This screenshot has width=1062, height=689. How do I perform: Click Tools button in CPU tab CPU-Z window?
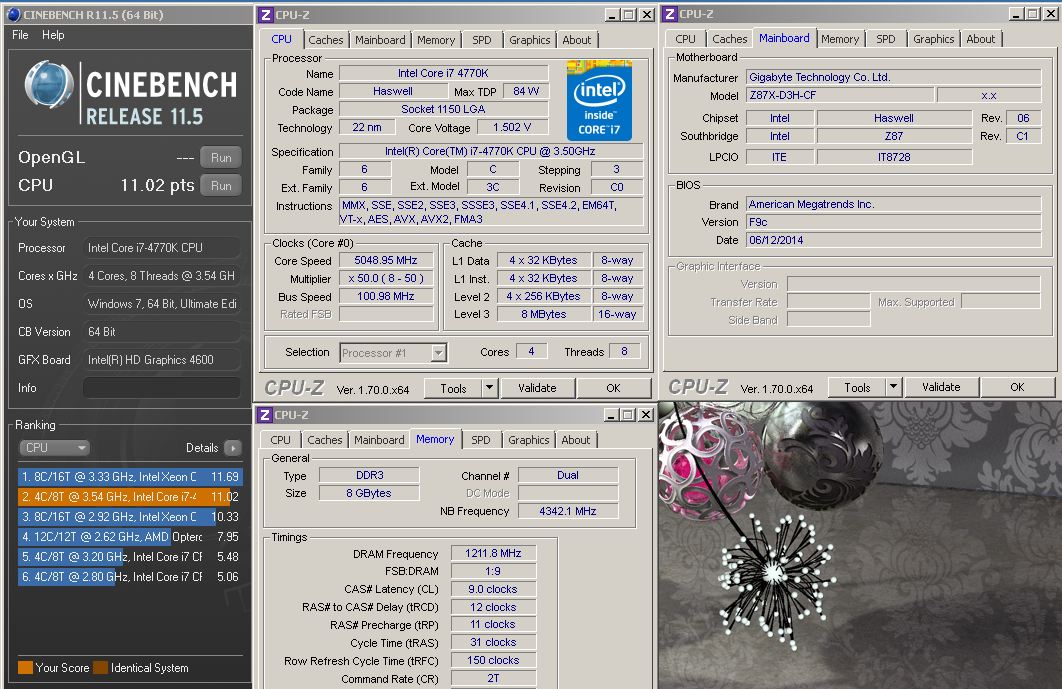pyautogui.click(x=453, y=388)
